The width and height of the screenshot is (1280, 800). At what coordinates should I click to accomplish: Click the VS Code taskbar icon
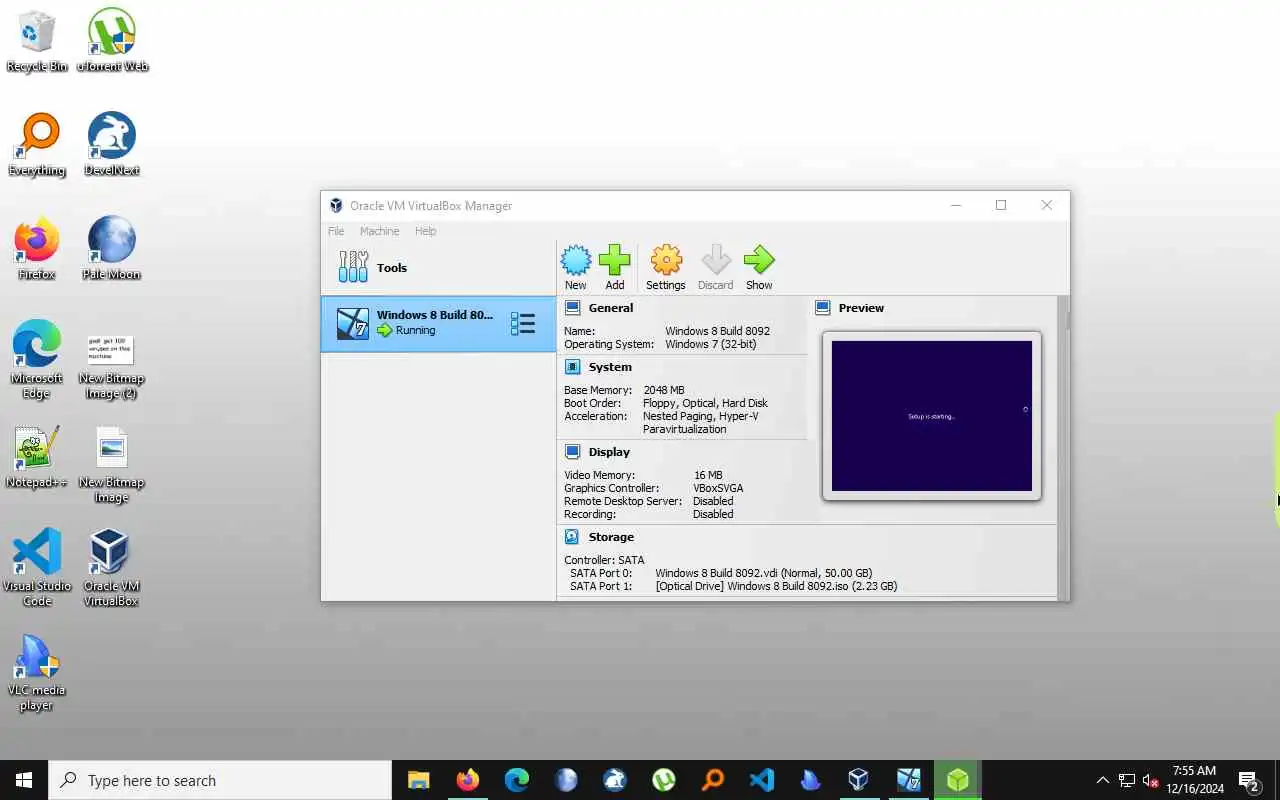(761, 780)
